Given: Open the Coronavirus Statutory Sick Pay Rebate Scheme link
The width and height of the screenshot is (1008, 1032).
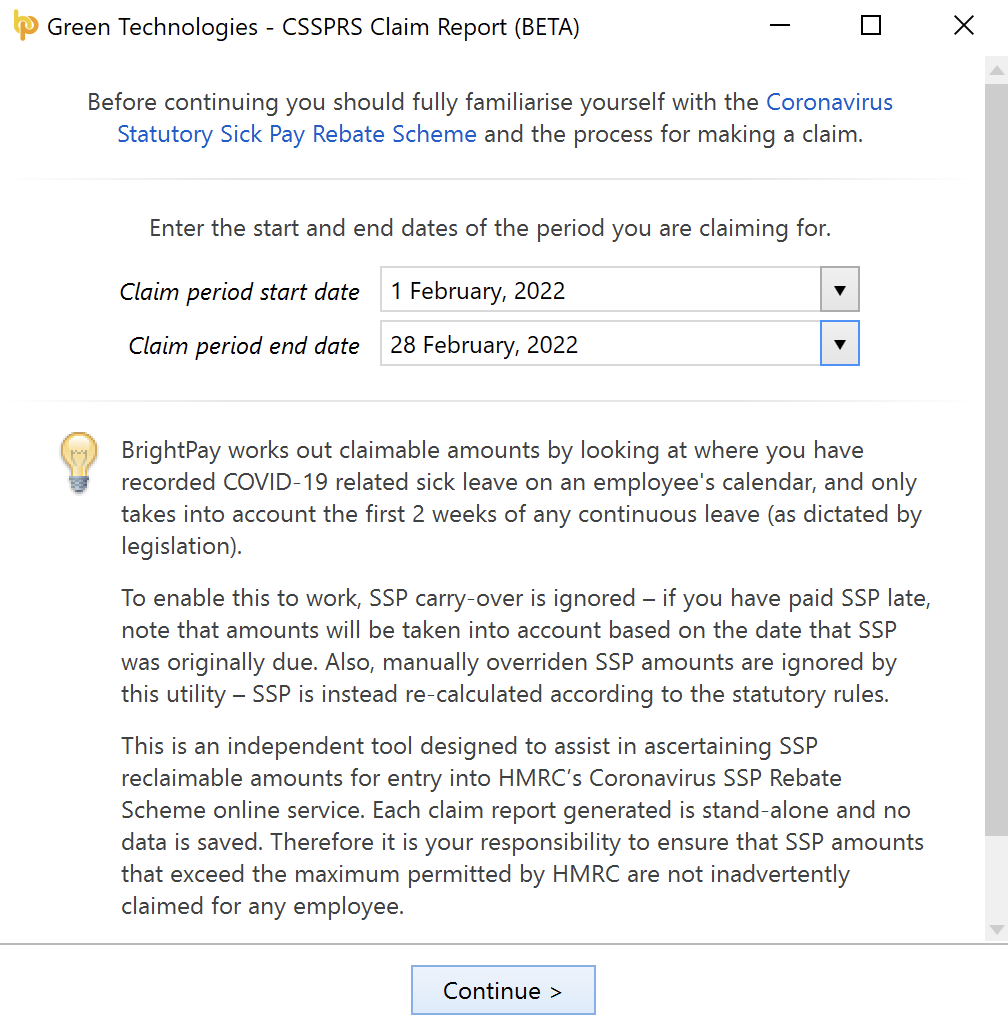Looking at the screenshot, I should pyautogui.click(x=505, y=118).
